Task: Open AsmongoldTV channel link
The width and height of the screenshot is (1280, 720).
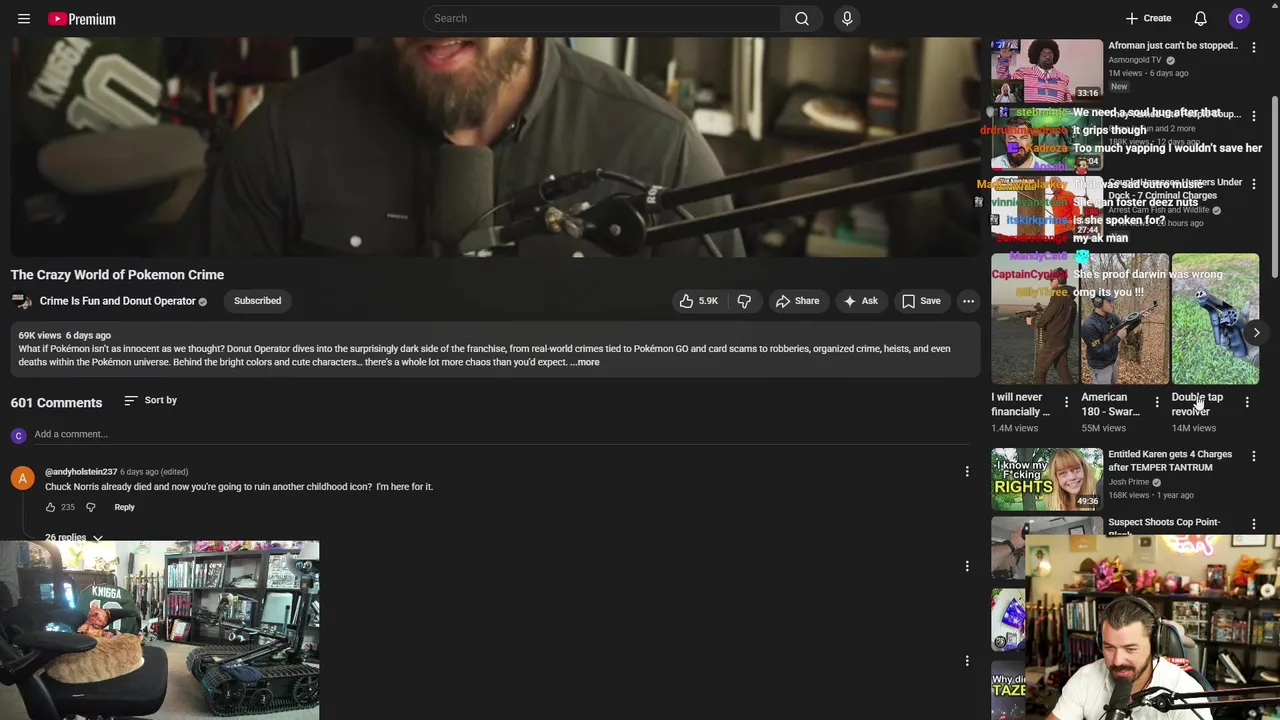Action: click(1135, 60)
